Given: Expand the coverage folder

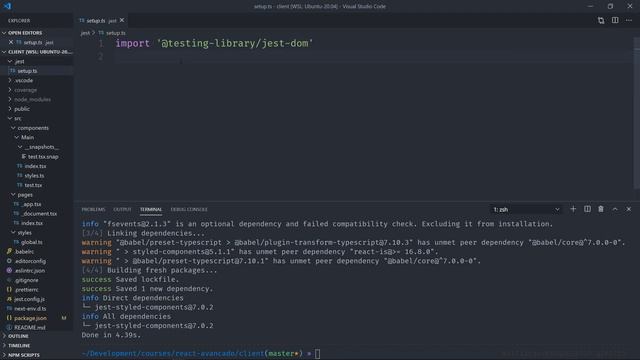Looking at the screenshot, I should [x=37, y=90].
